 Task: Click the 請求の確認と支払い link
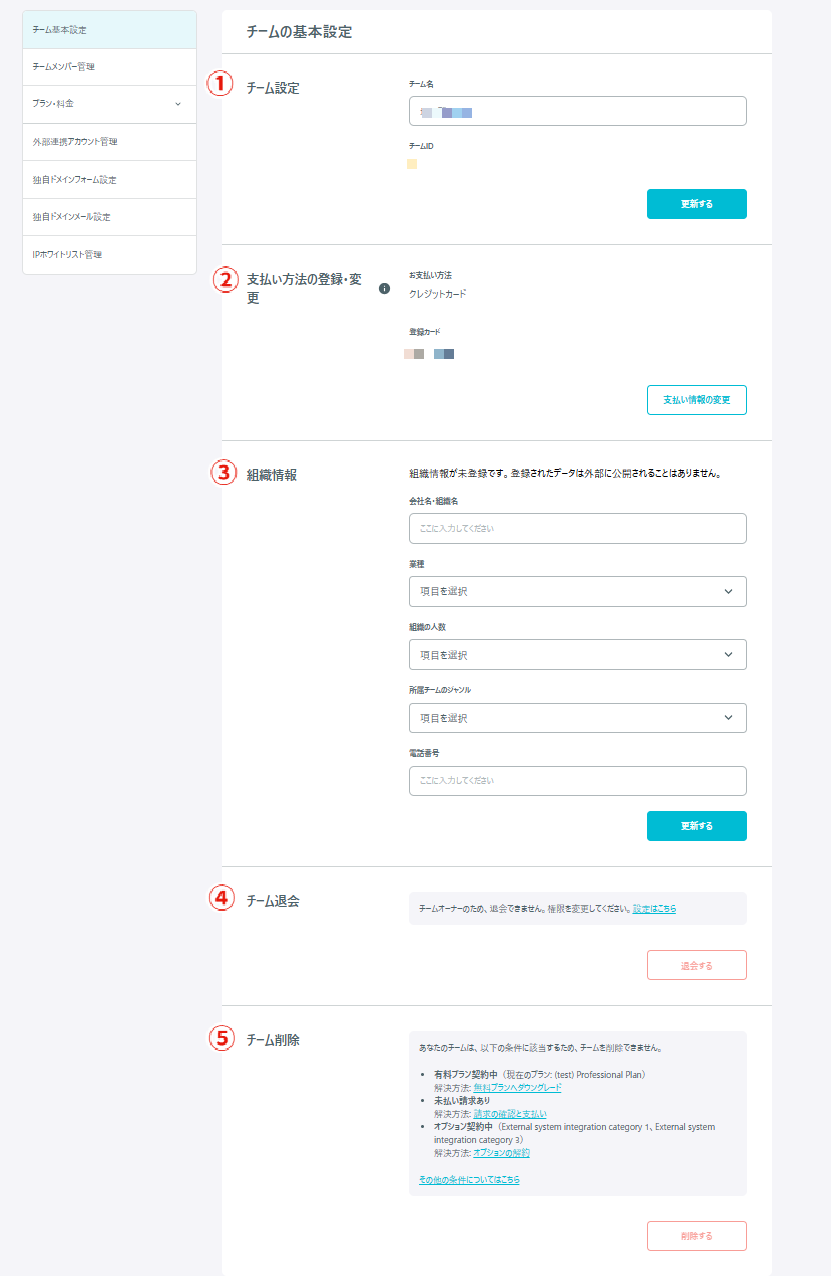tap(509, 1114)
